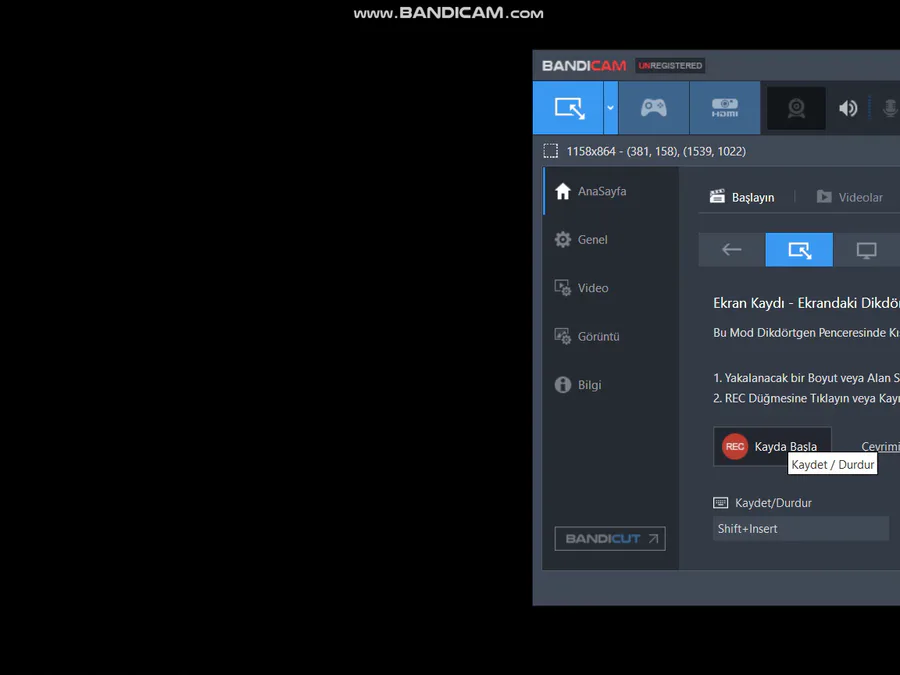900x675 pixels.
Task: Toggle the microphone icon
Action: (890, 108)
